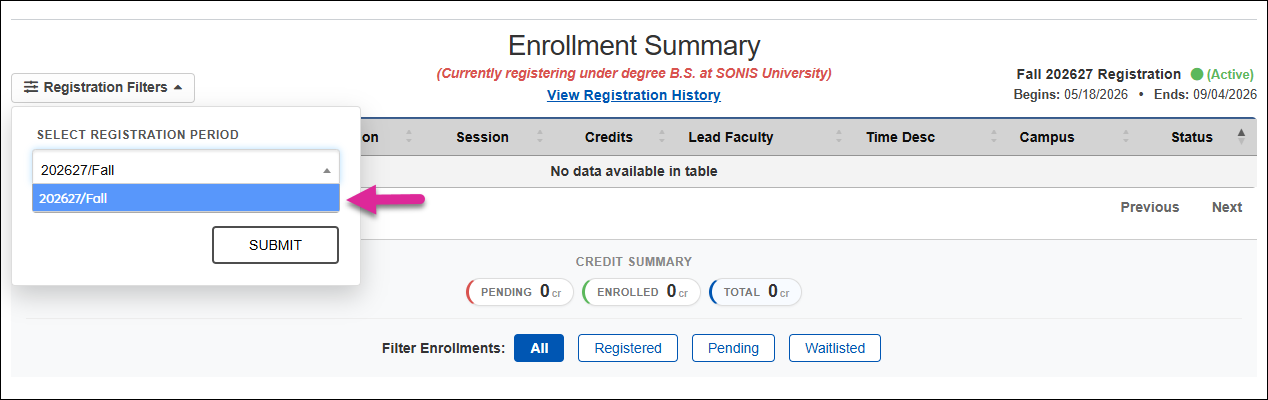Click the 'No data available in table' row
1268x400 pixels.
[634, 171]
